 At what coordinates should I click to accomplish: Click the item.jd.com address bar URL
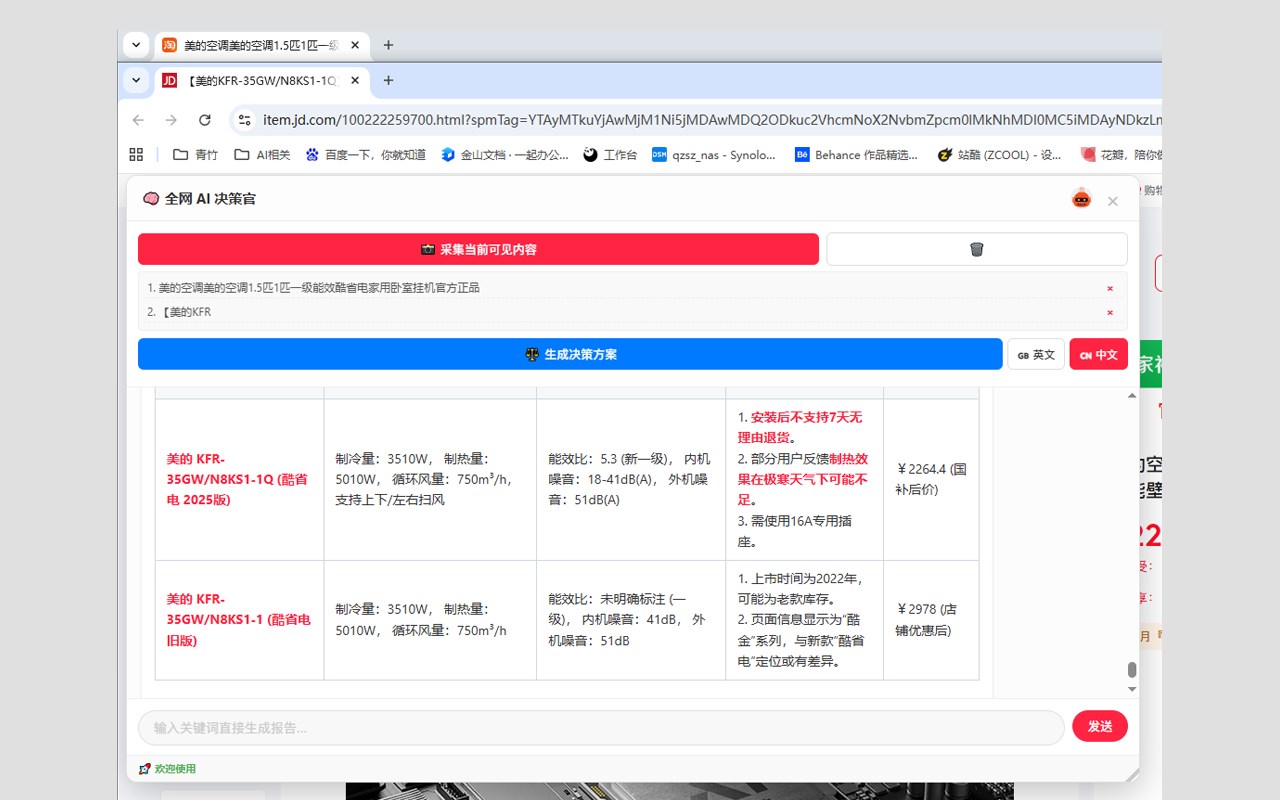coord(710,120)
